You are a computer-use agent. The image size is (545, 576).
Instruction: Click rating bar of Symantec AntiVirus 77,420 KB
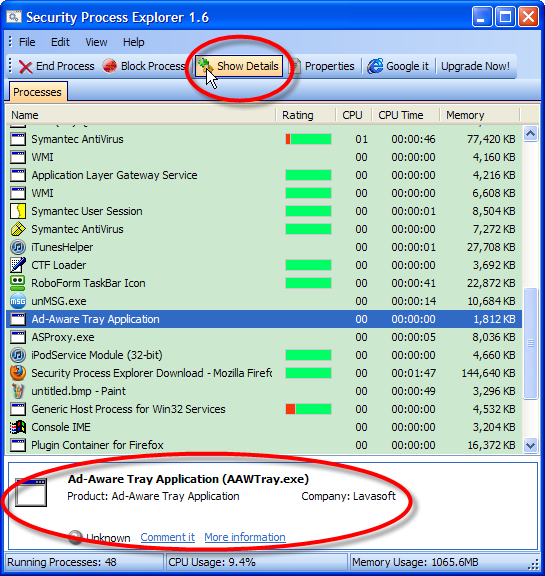[308, 139]
